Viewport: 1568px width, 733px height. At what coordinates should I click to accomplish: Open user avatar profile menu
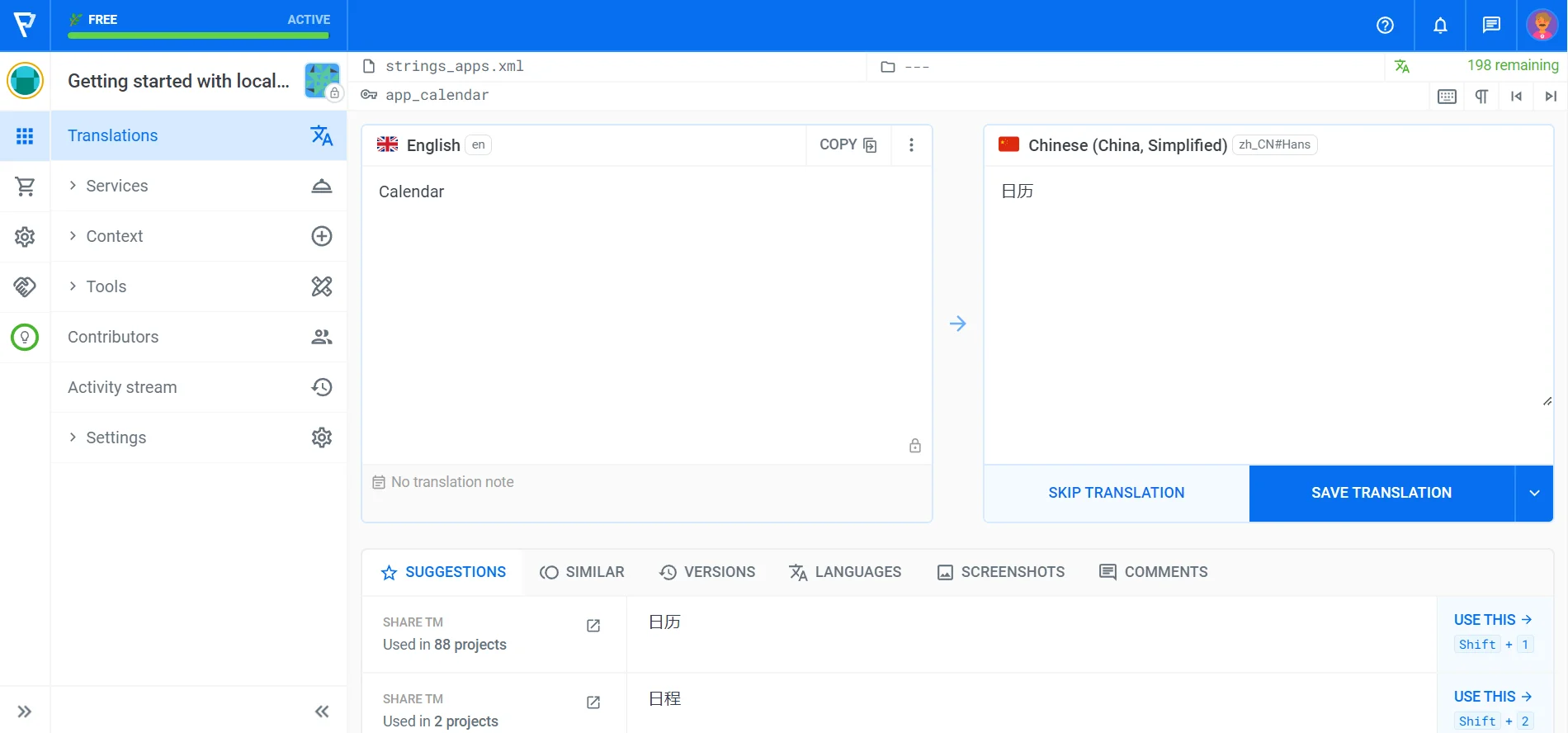1542,26
